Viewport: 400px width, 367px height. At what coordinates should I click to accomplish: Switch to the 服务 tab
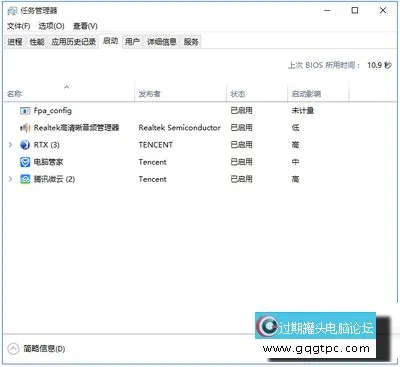point(191,42)
